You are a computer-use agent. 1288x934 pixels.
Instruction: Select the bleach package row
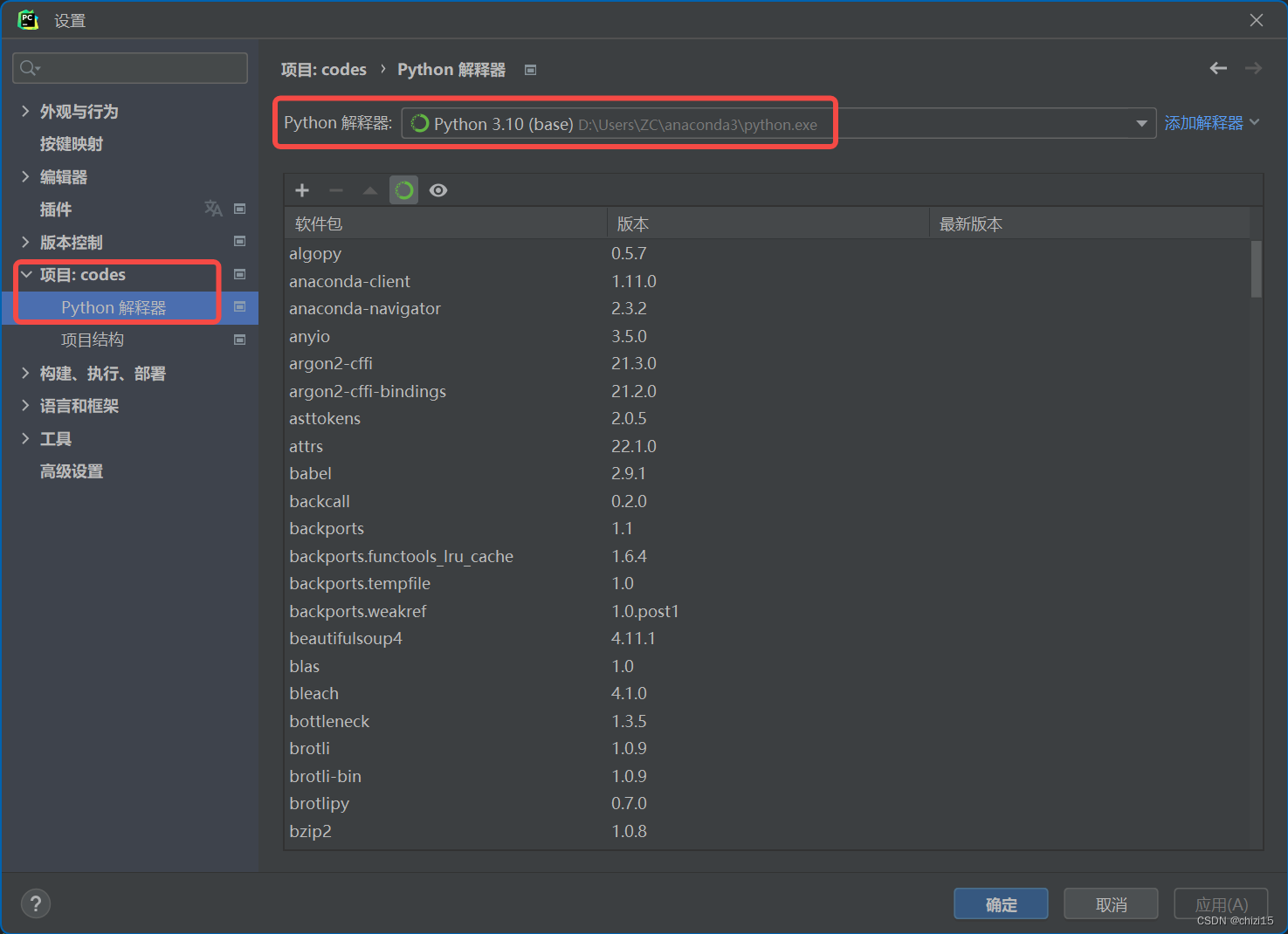coord(767,693)
